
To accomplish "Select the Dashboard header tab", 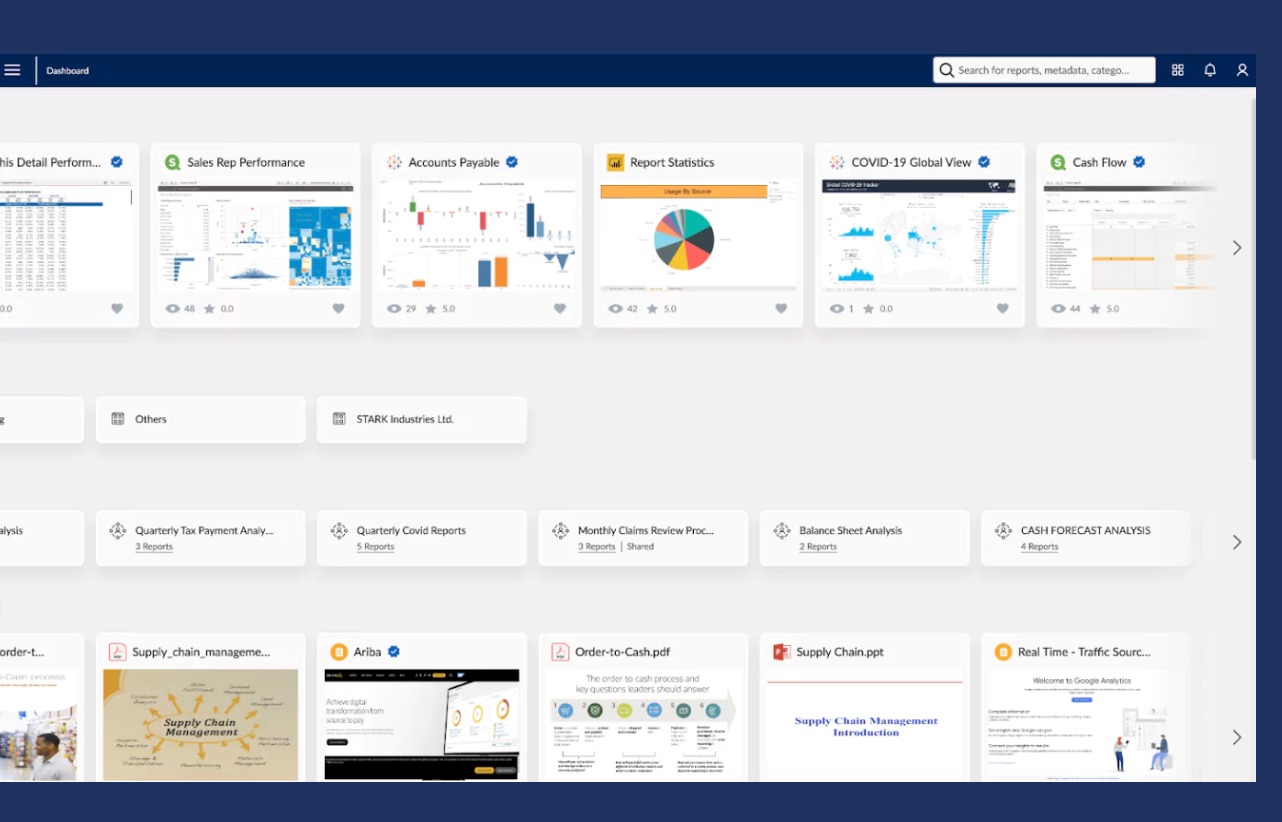I will [67, 71].
